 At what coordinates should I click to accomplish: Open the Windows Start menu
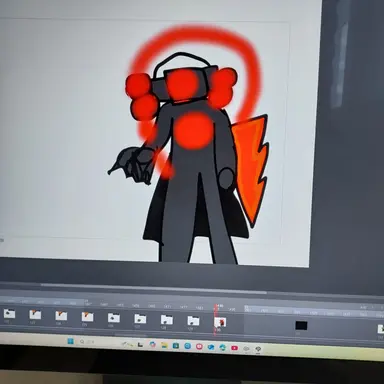tap(70, 341)
